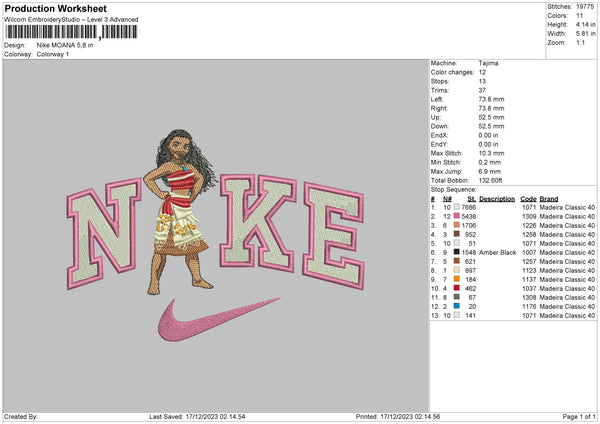Click thread code "1037"
The image size is (600, 424).
click(529, 289)
